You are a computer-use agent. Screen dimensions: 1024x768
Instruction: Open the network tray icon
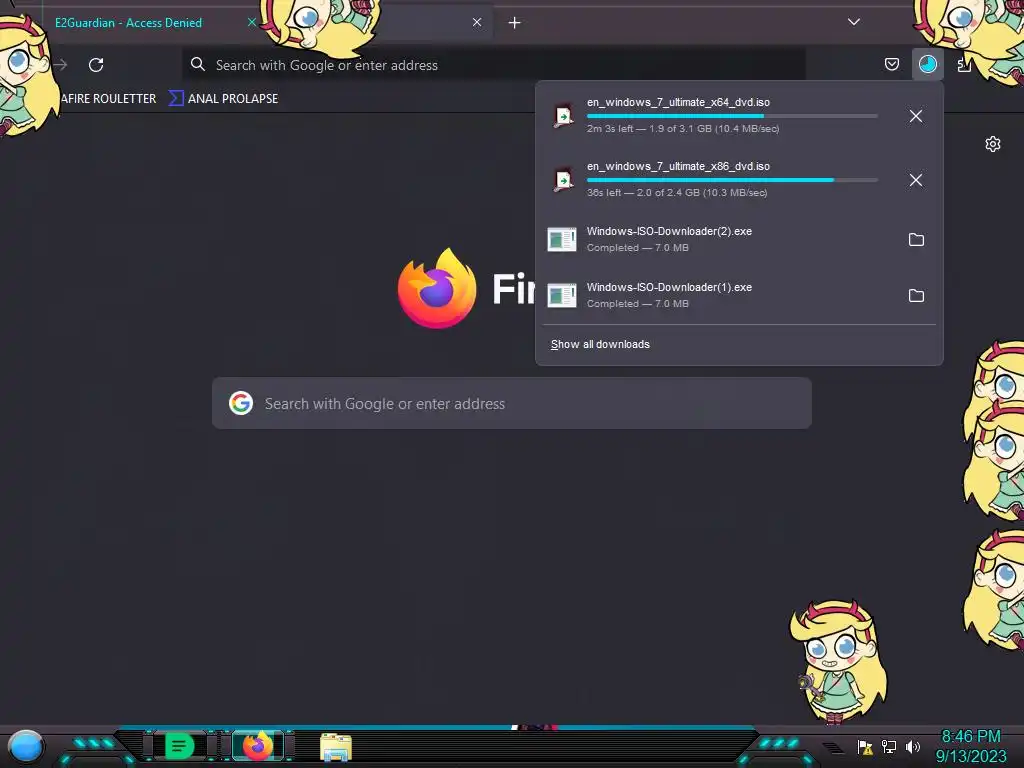889,746
